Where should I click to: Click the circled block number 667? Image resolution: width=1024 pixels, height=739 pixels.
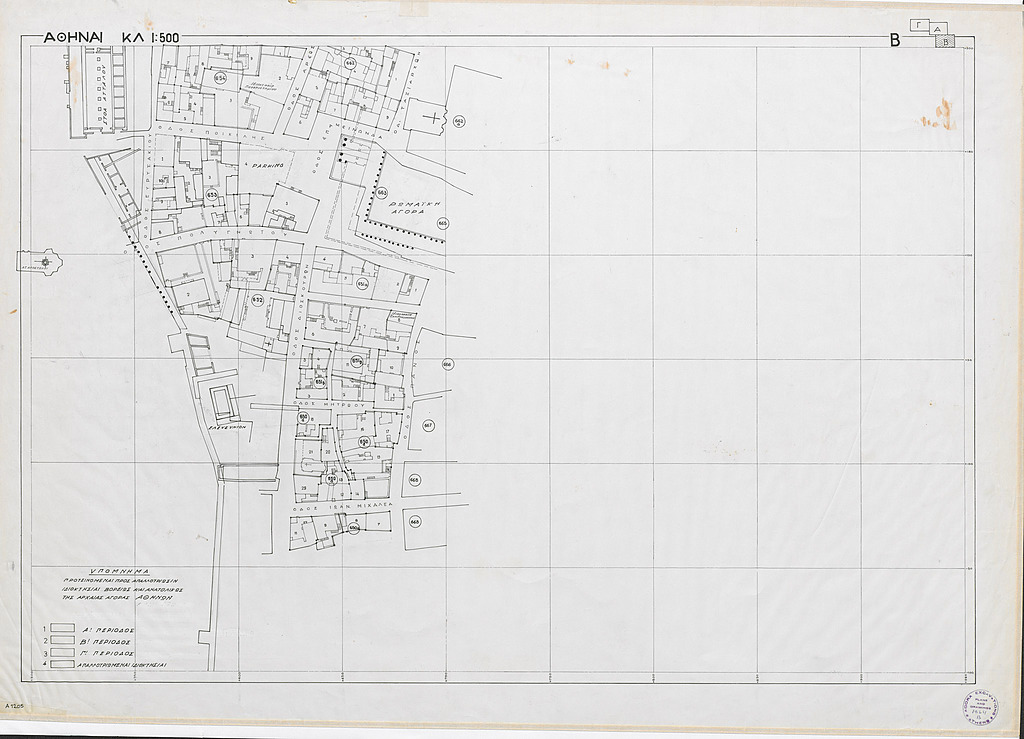coord(428,426)
